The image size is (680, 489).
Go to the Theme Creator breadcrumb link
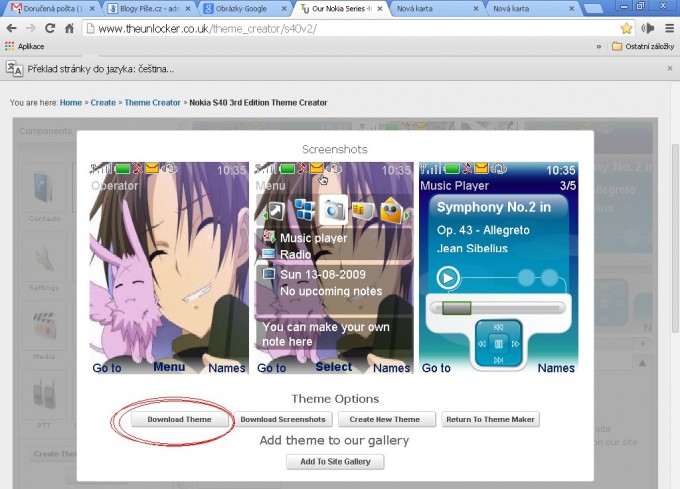pyautogui.click(x=152, y=103)
